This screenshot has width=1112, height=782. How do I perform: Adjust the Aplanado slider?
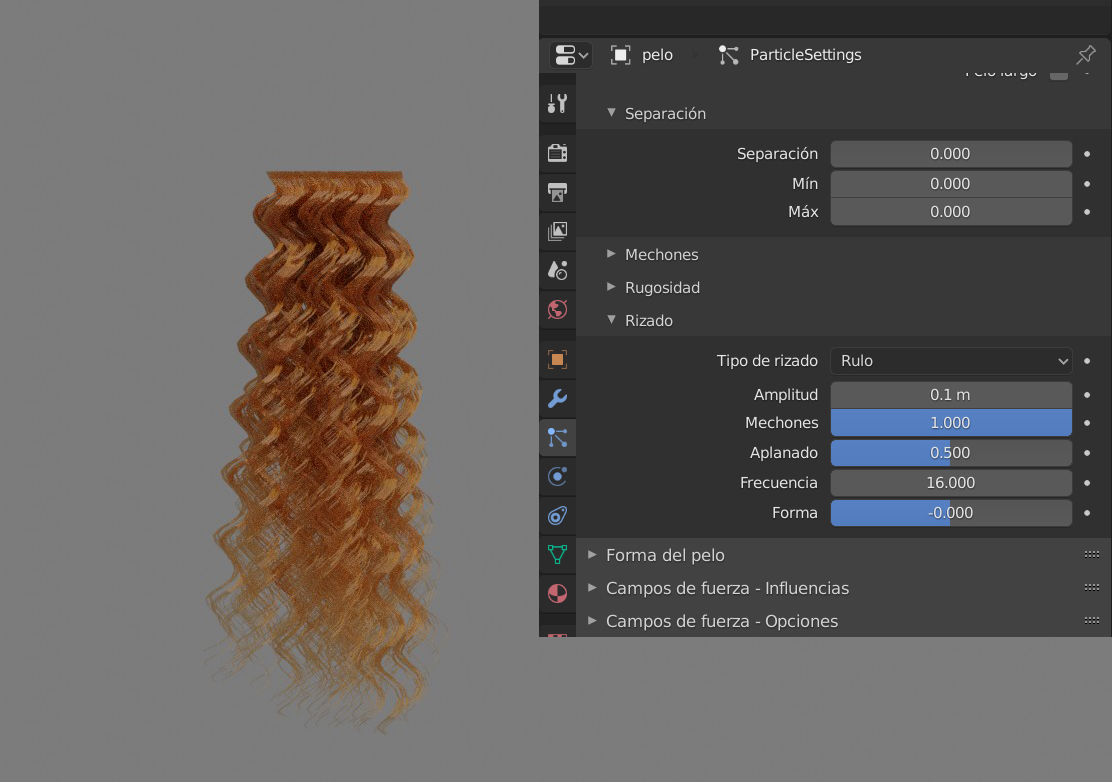click(x=951, y=452)
